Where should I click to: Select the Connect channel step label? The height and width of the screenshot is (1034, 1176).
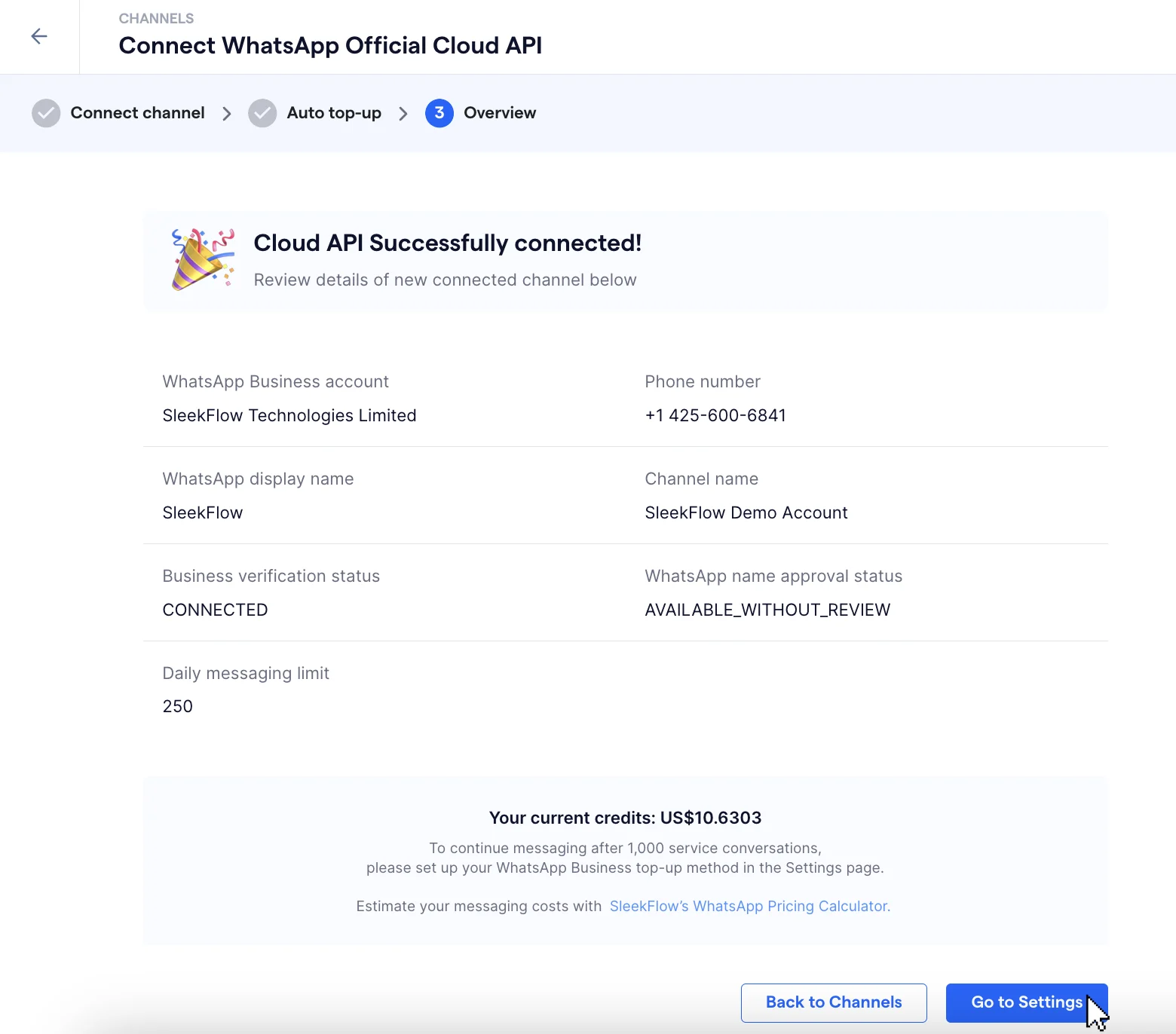pos(136,112)
